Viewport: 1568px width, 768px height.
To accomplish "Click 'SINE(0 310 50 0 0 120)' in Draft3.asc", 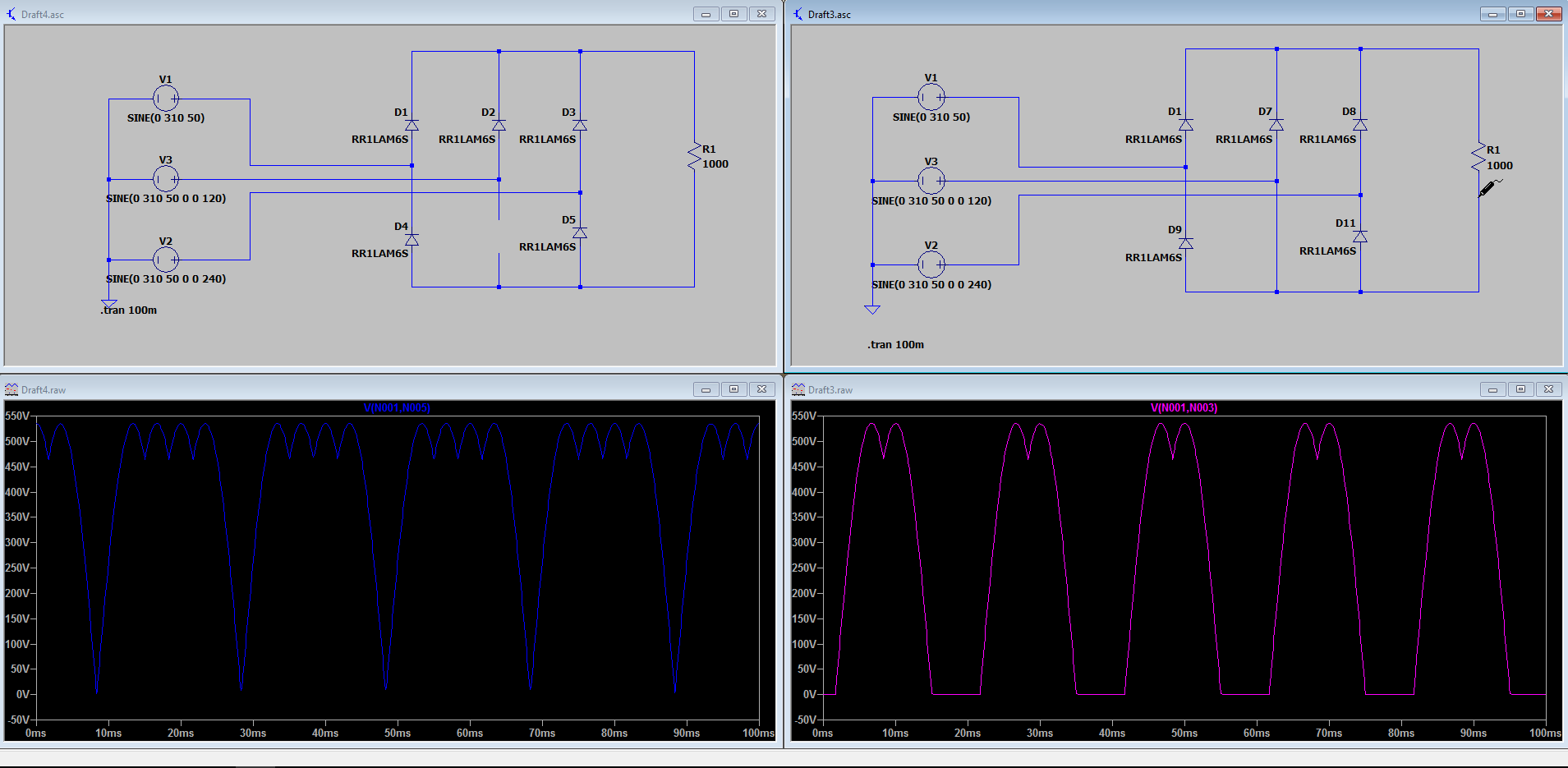I will (931, 201).
